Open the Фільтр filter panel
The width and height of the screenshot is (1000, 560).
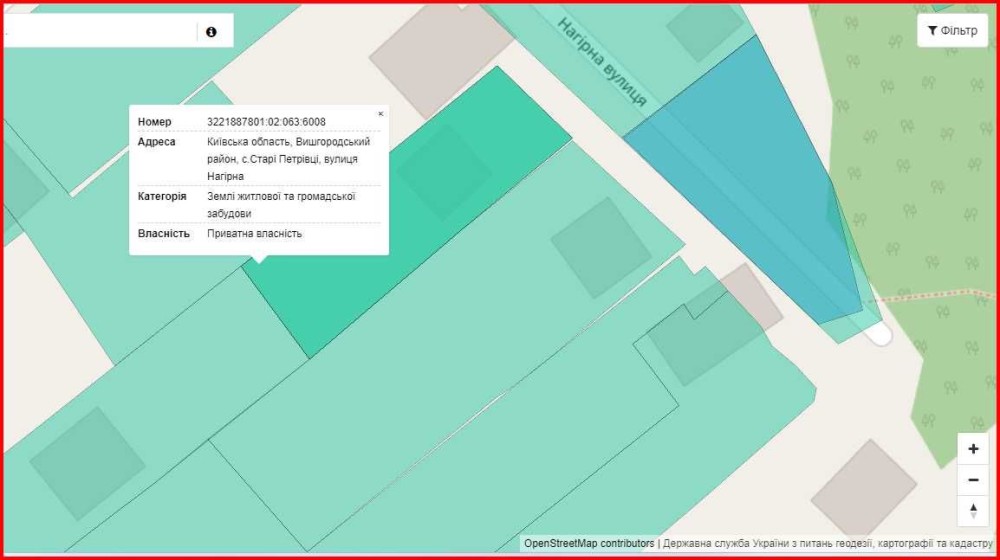(952, 31)
